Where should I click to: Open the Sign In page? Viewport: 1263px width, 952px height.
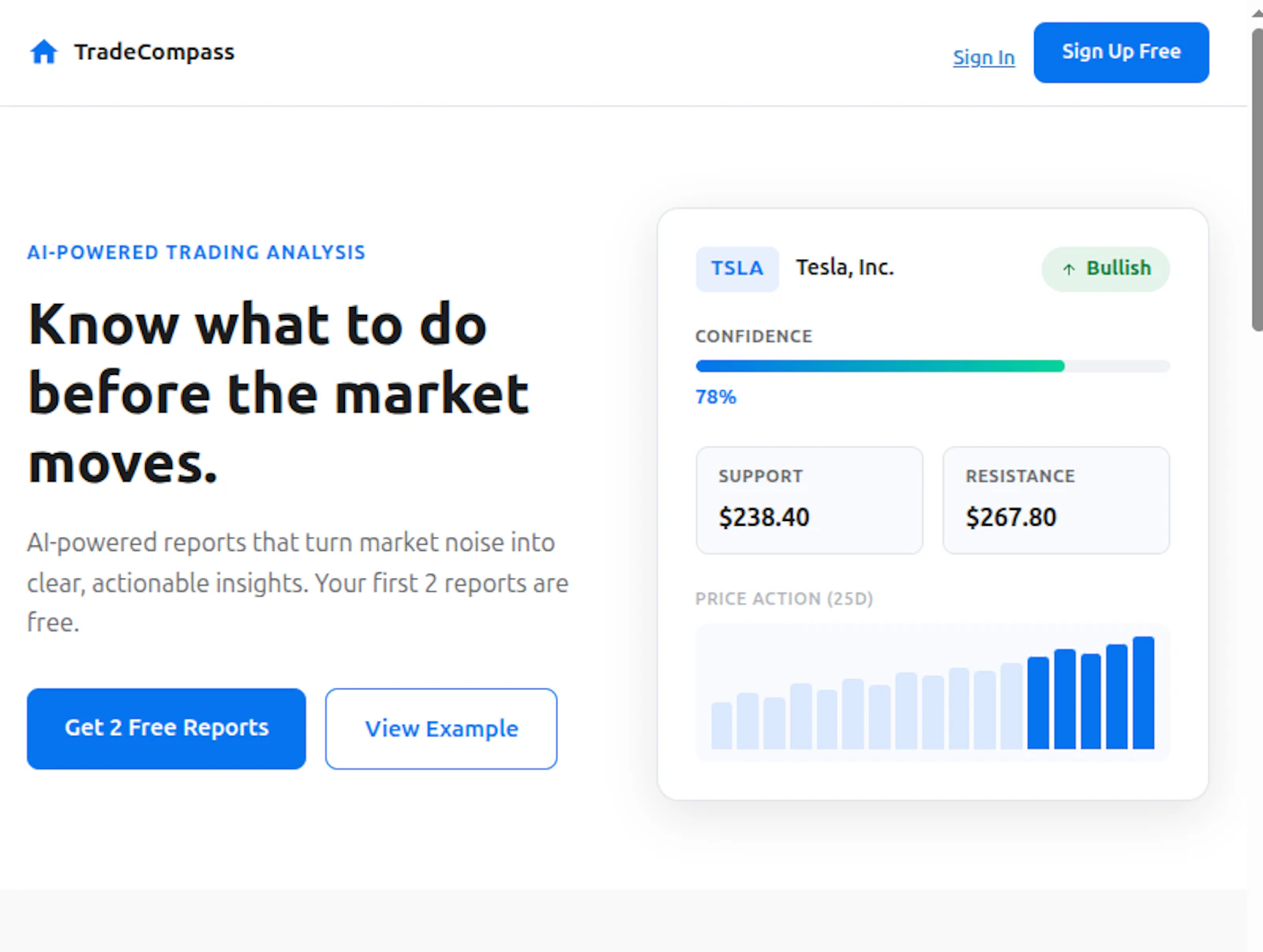pos(983,57)
